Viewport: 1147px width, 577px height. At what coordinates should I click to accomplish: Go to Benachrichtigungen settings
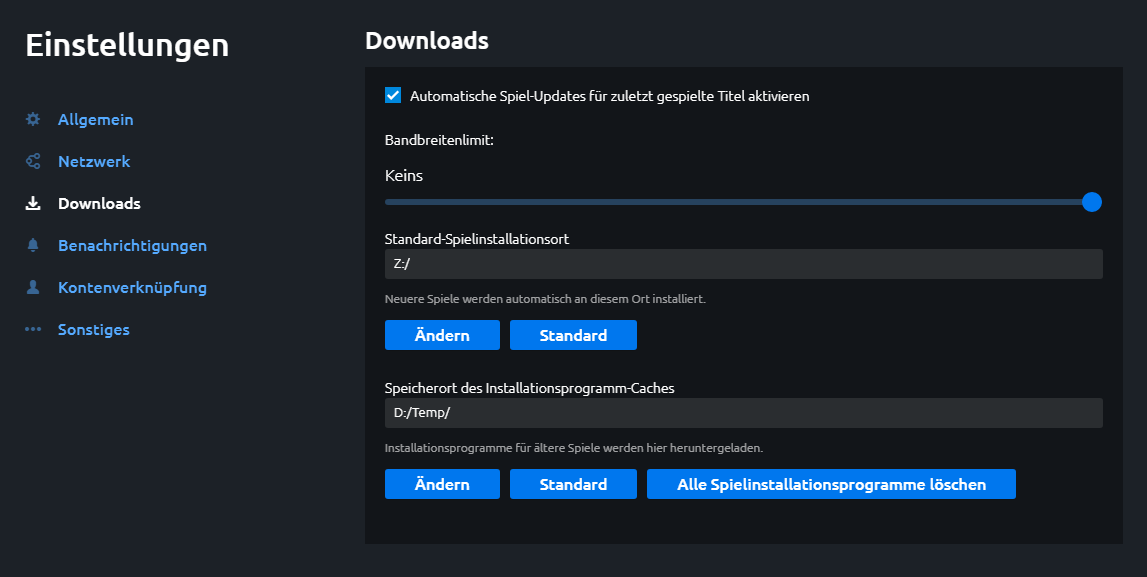point(132,246)
